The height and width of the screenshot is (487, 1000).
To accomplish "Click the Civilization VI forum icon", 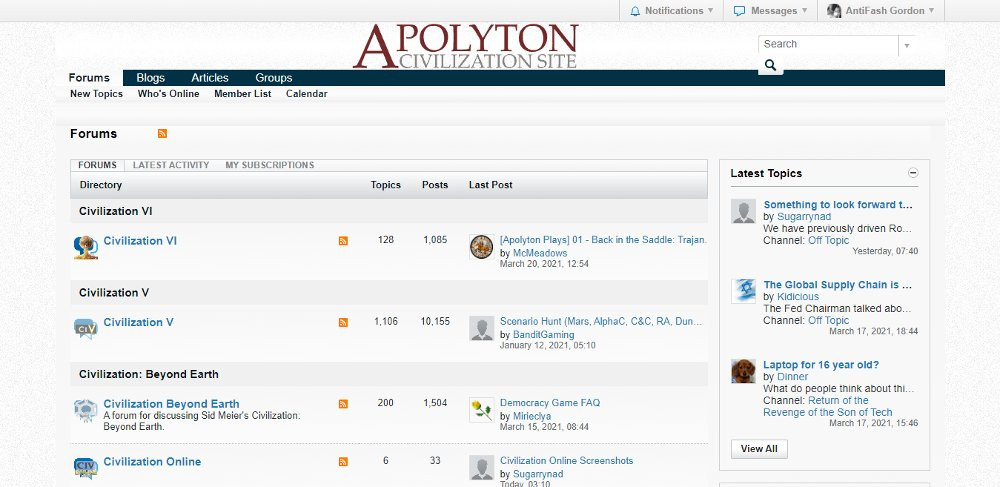I will click(x=85, y=247).
